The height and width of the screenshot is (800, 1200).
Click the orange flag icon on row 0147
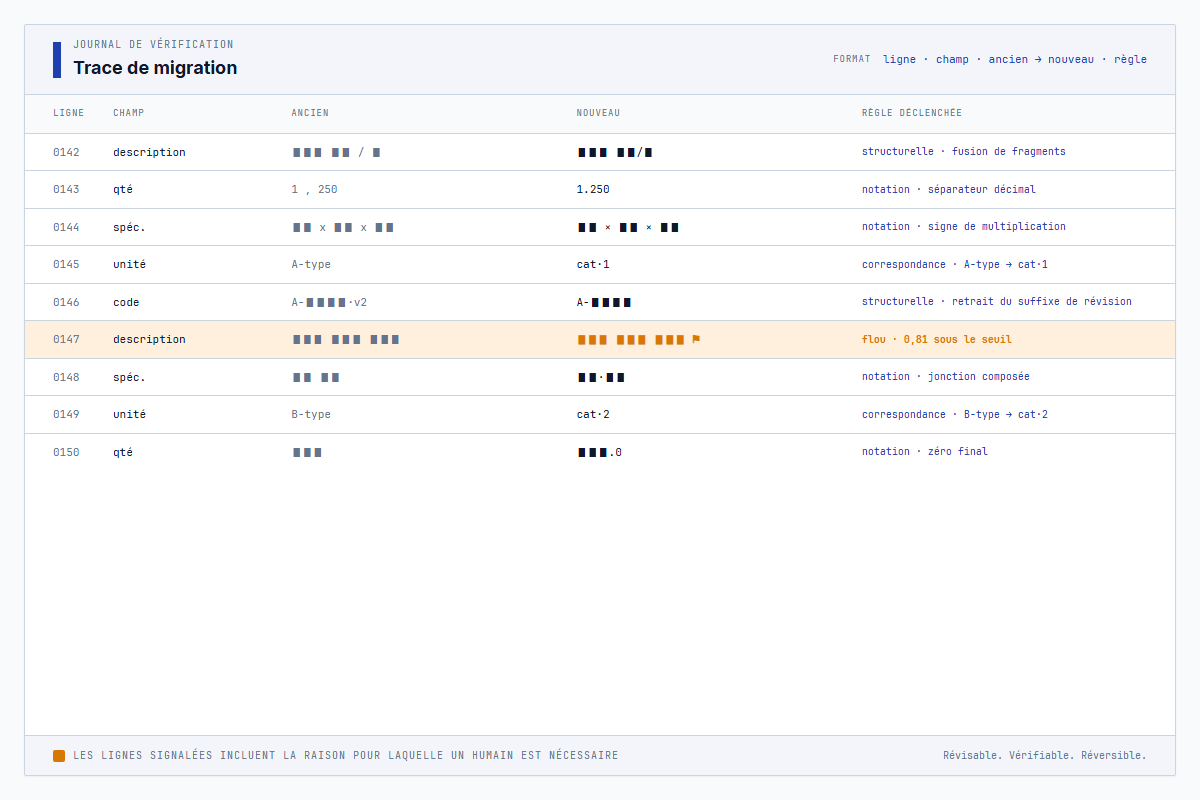696,339
